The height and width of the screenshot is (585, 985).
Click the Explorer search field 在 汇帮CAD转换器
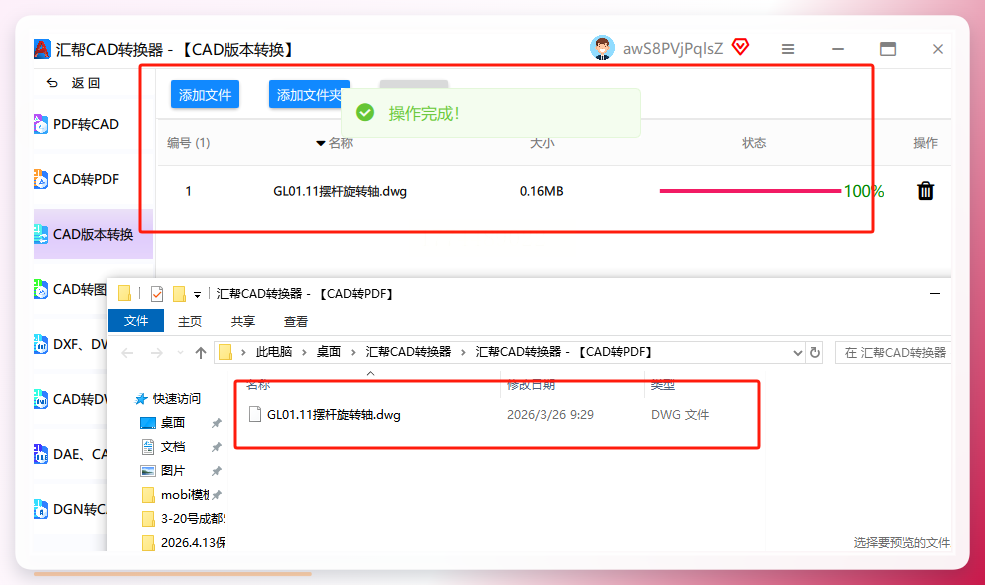coord(893,353)
